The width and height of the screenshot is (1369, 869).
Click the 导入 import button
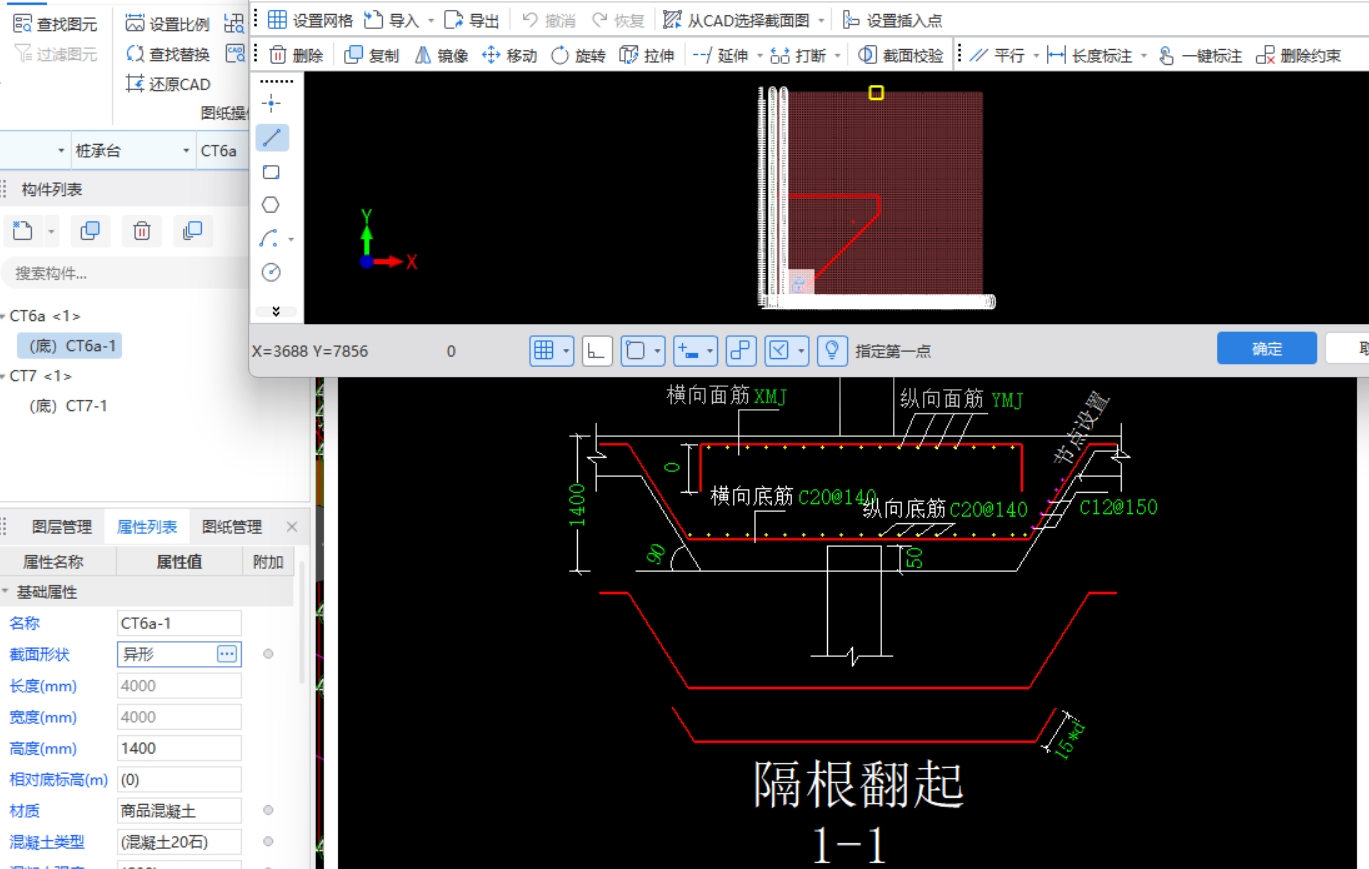(392, 20)
